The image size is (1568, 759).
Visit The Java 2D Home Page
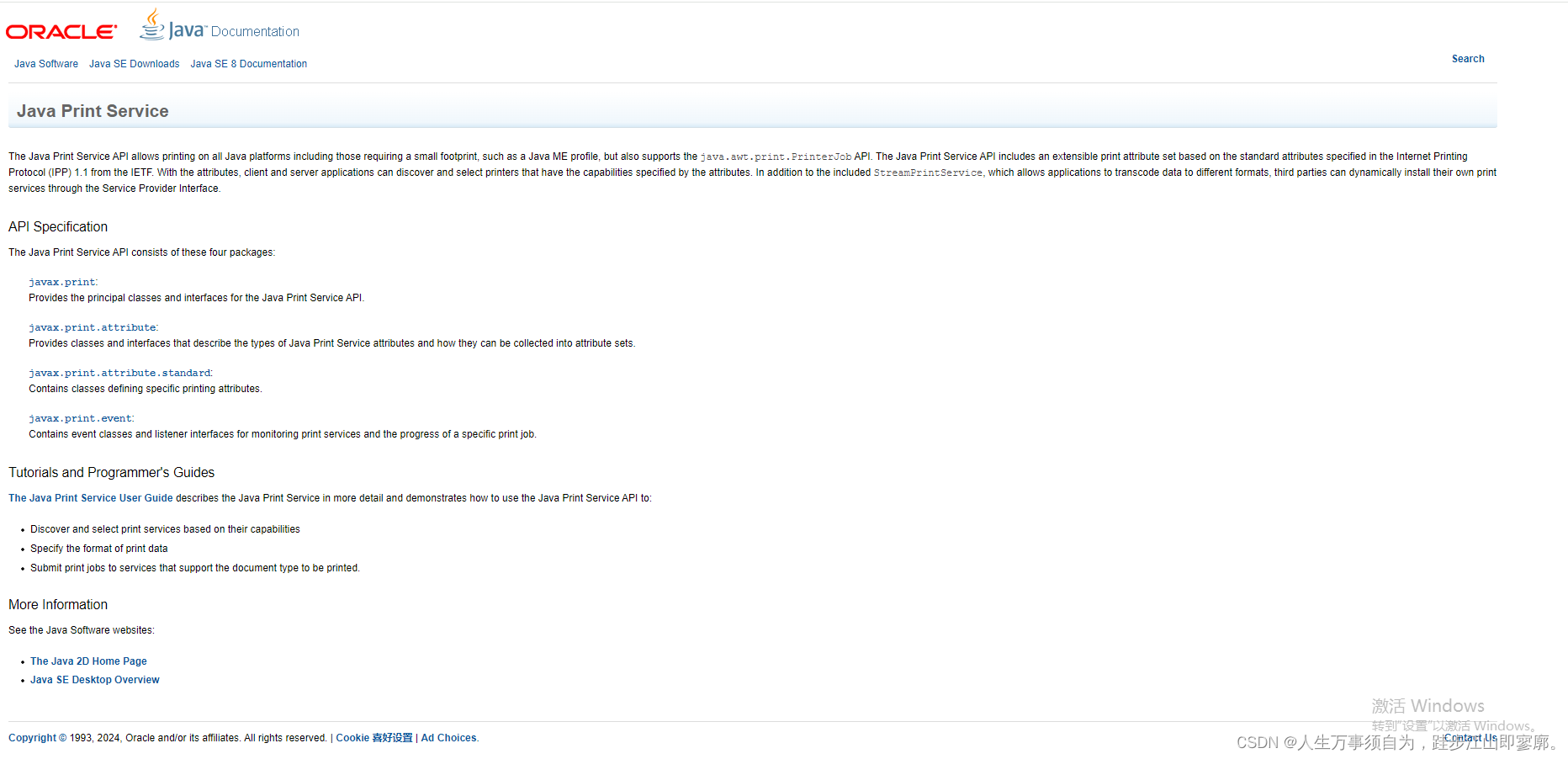(88, 661)
